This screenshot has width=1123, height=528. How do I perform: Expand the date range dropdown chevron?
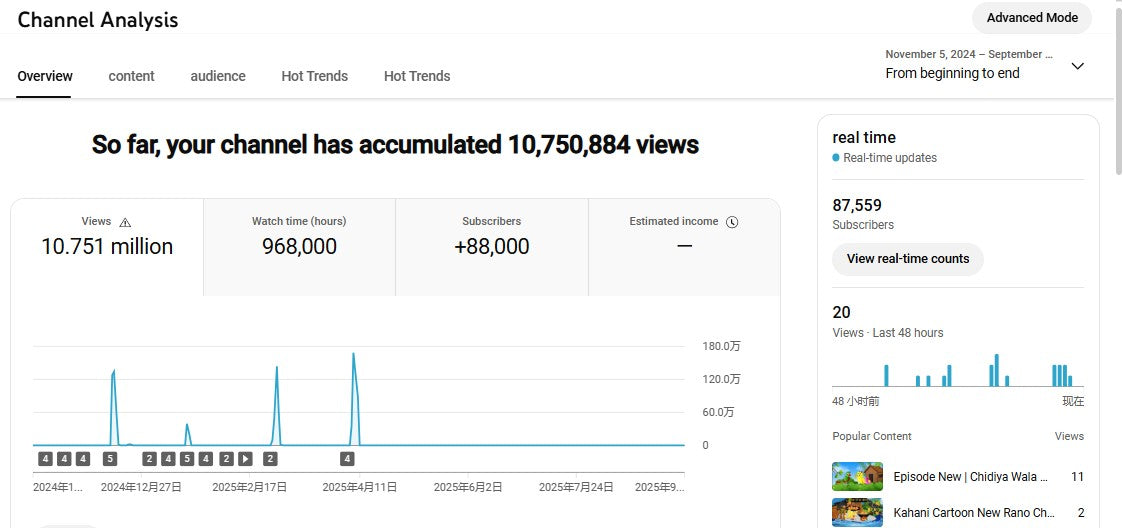(x=1077, y=66)
